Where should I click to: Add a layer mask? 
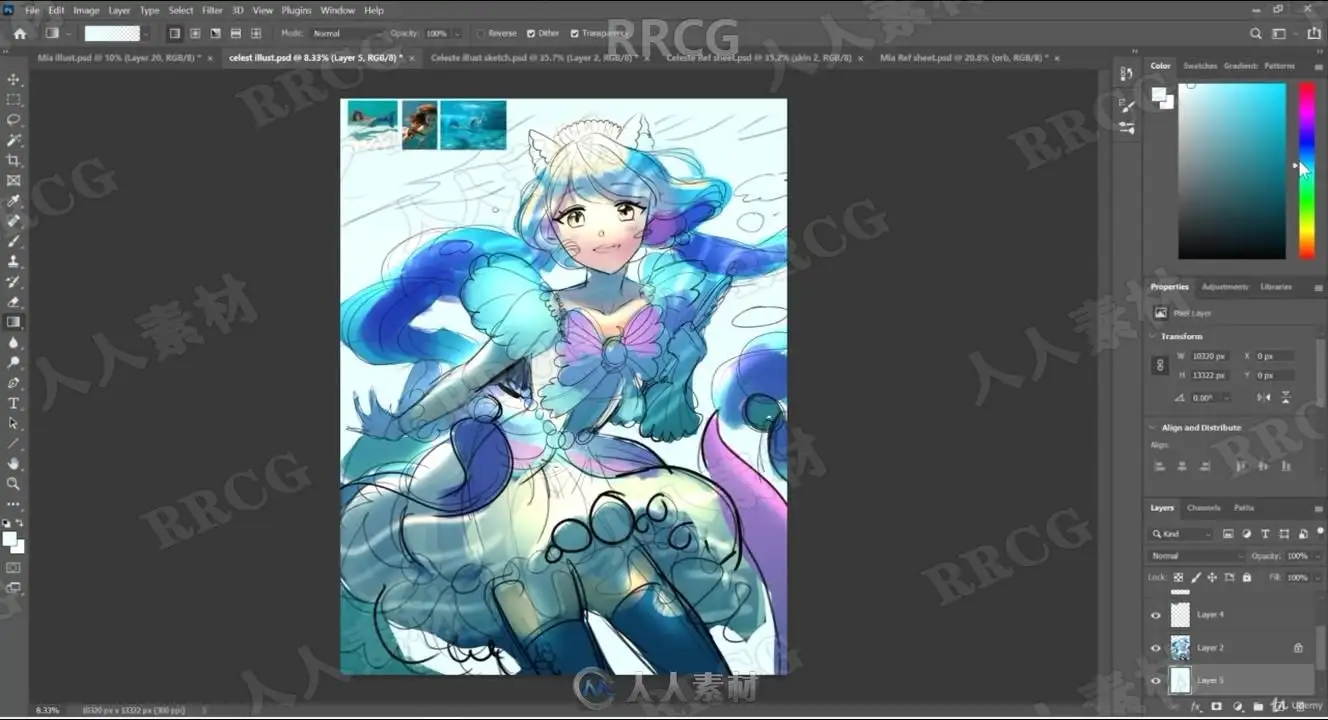1216,706
